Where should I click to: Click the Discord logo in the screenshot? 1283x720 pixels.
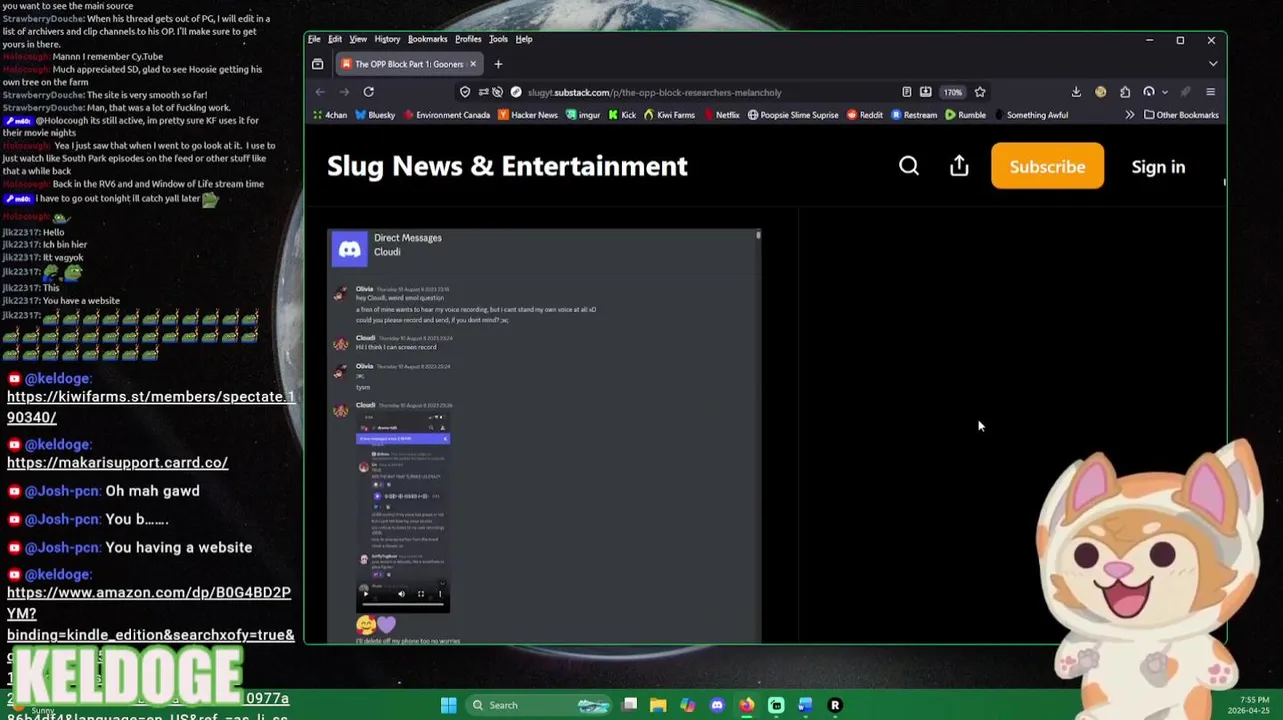[x=349, y=249]
